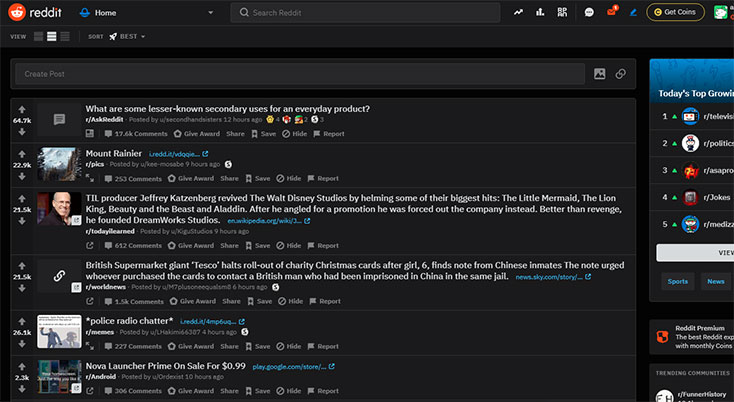
Task: Select the Sports category tab
Action: (679, 281)
